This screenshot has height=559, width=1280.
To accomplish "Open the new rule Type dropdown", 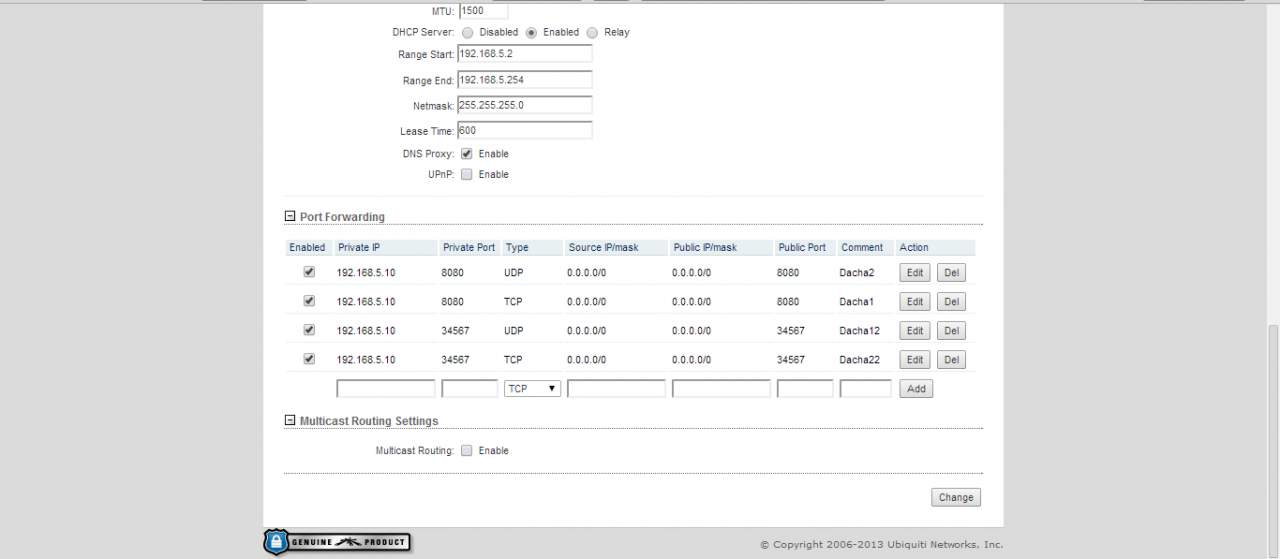I will click(532, 389).
